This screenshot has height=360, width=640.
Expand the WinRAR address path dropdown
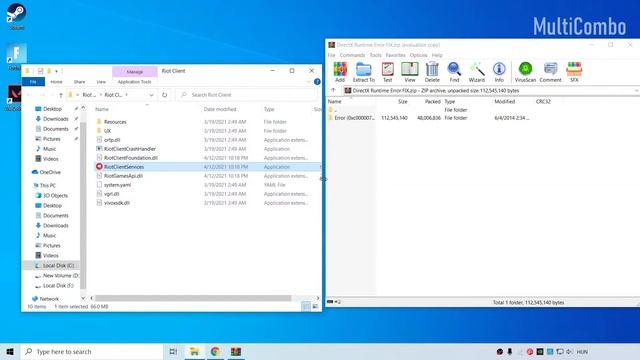636,91
